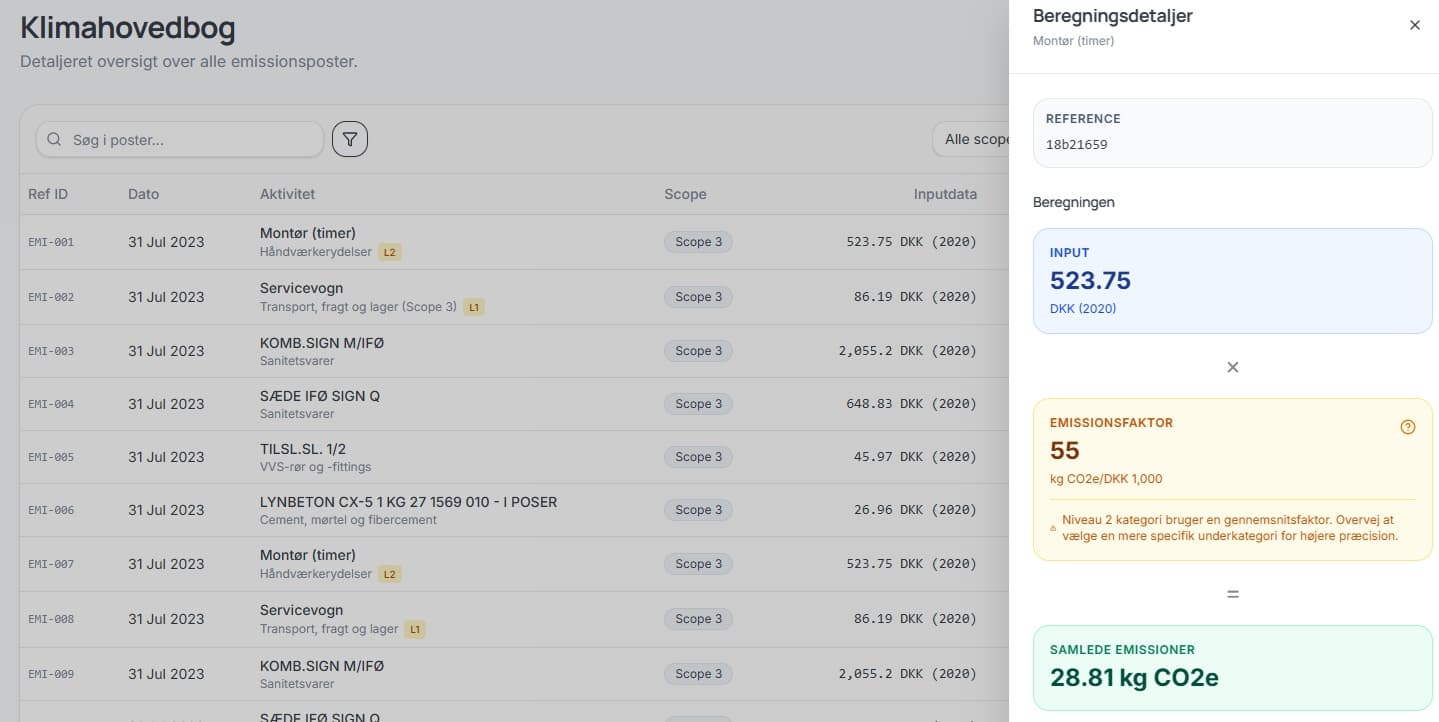
Task: Click the INPUT value '523.75' in the panel
Action: tap(1090, 281)
